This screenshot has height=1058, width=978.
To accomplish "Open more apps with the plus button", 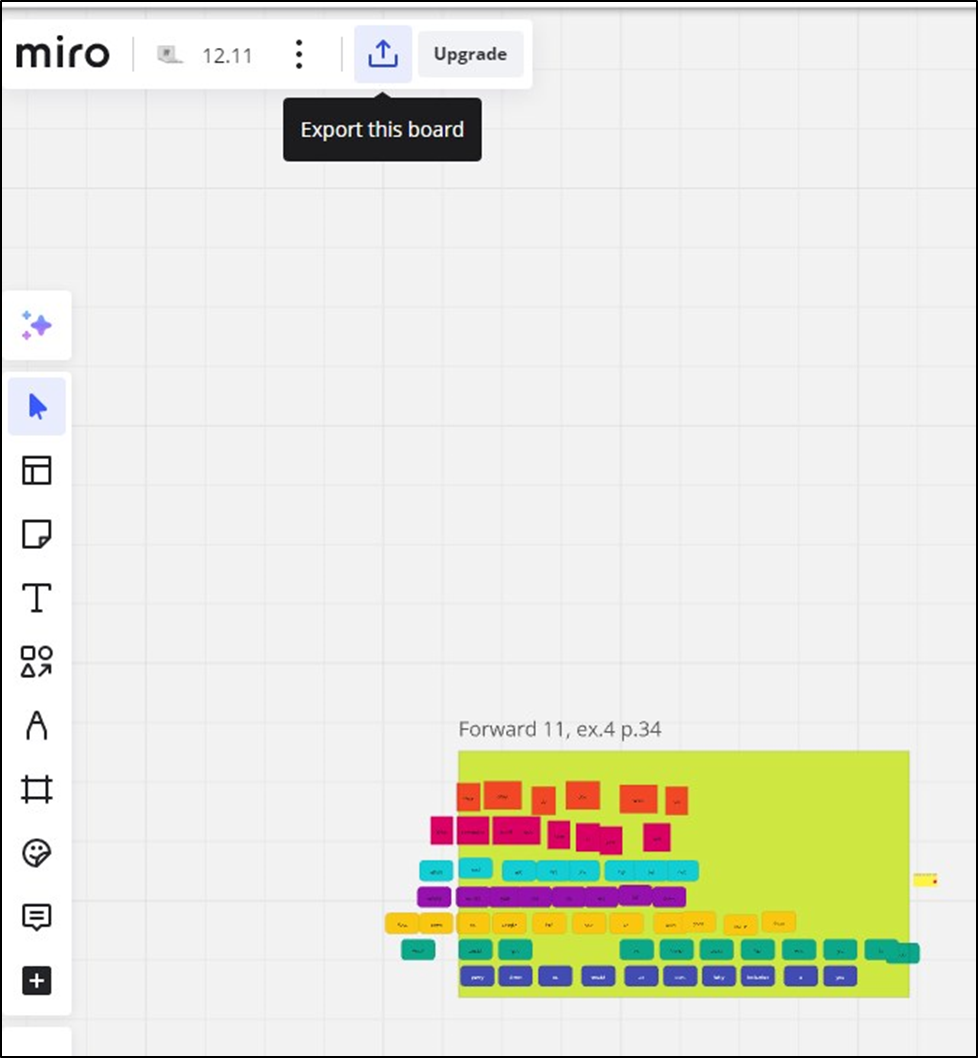I will click(x=36, y=980).
